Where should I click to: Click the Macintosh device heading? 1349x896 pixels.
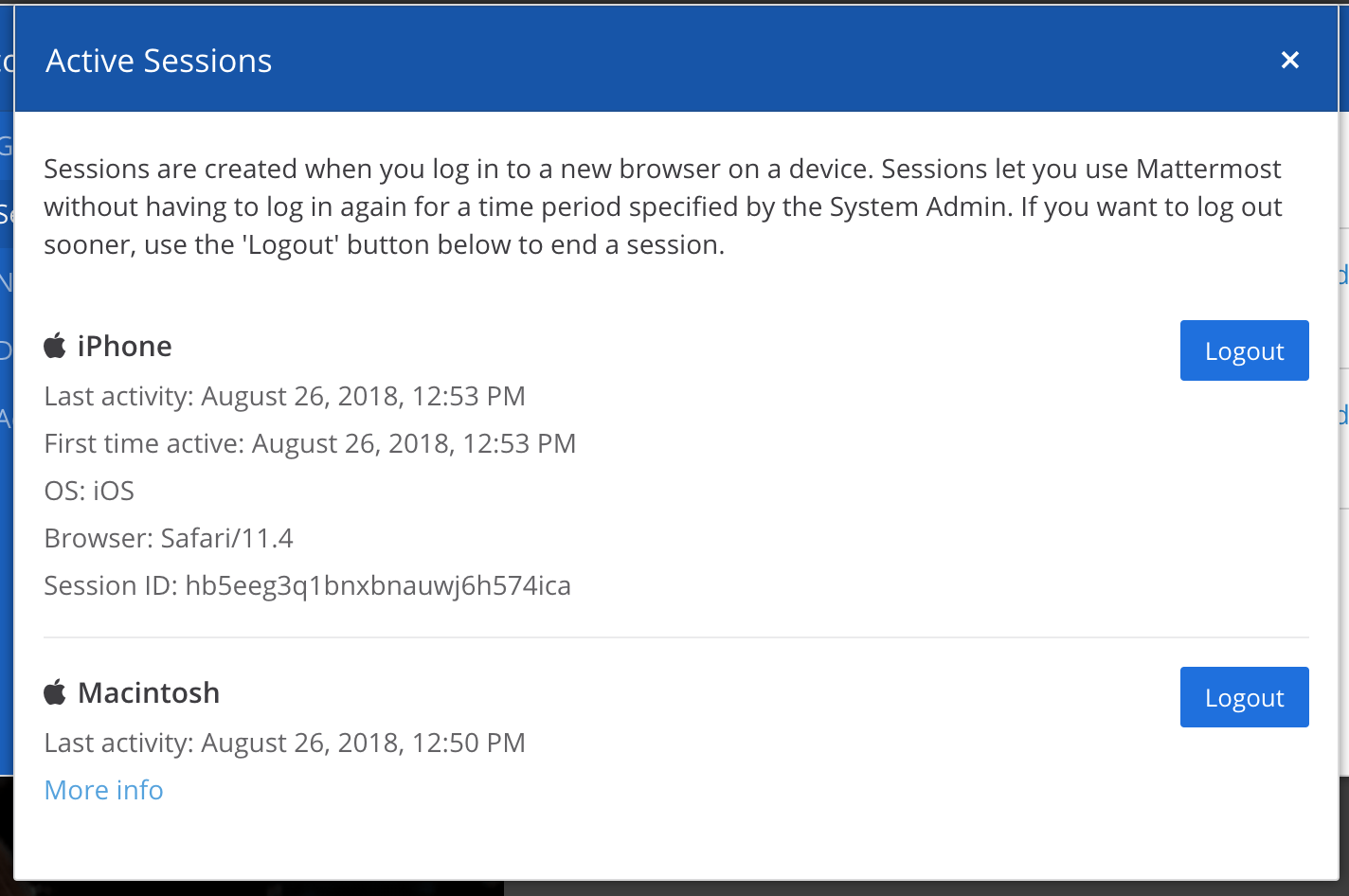[x=150, y=692]
